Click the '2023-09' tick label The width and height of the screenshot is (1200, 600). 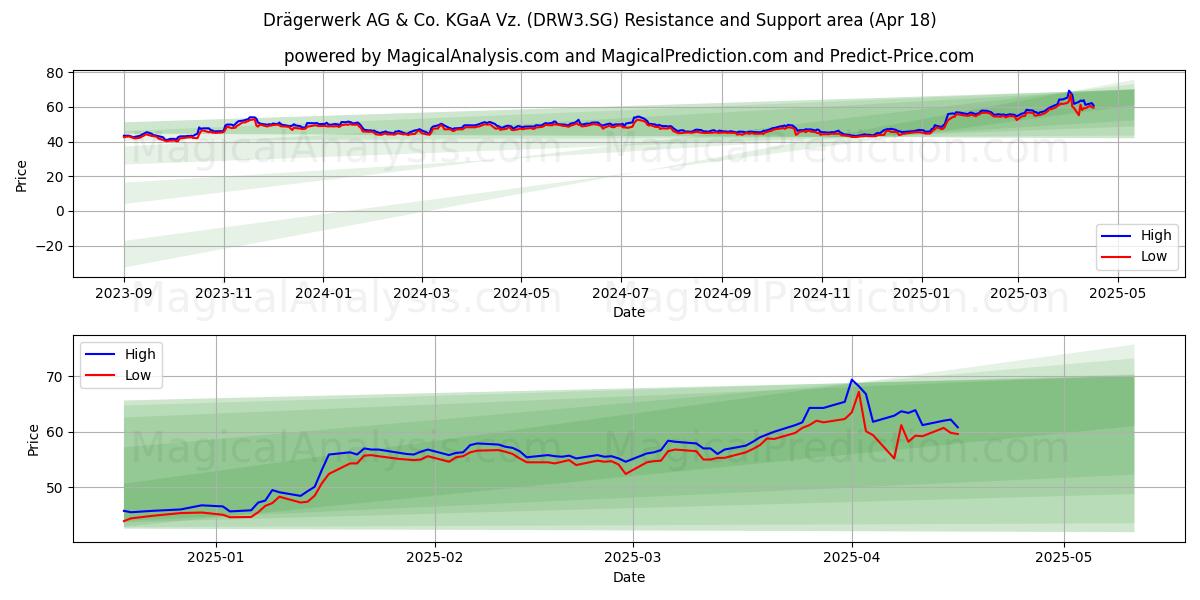124,294
